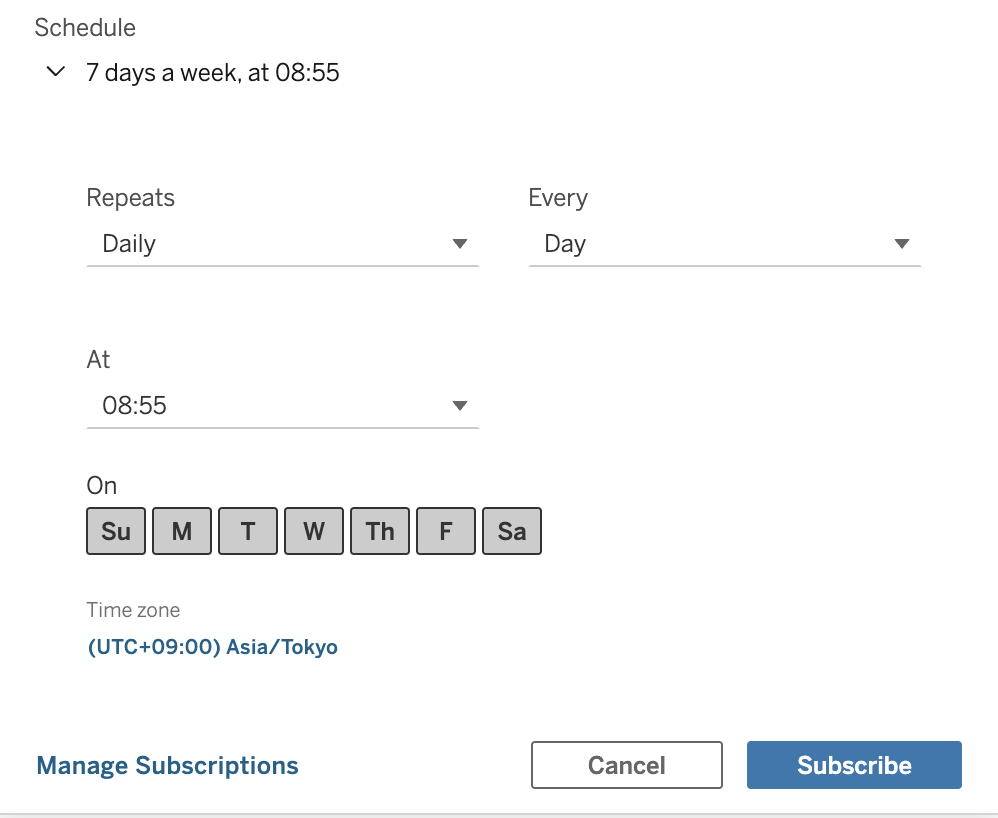Click the 'Every' label text
Image resolution: width=998 pixels, height=818 pixels.
(558, 198)
